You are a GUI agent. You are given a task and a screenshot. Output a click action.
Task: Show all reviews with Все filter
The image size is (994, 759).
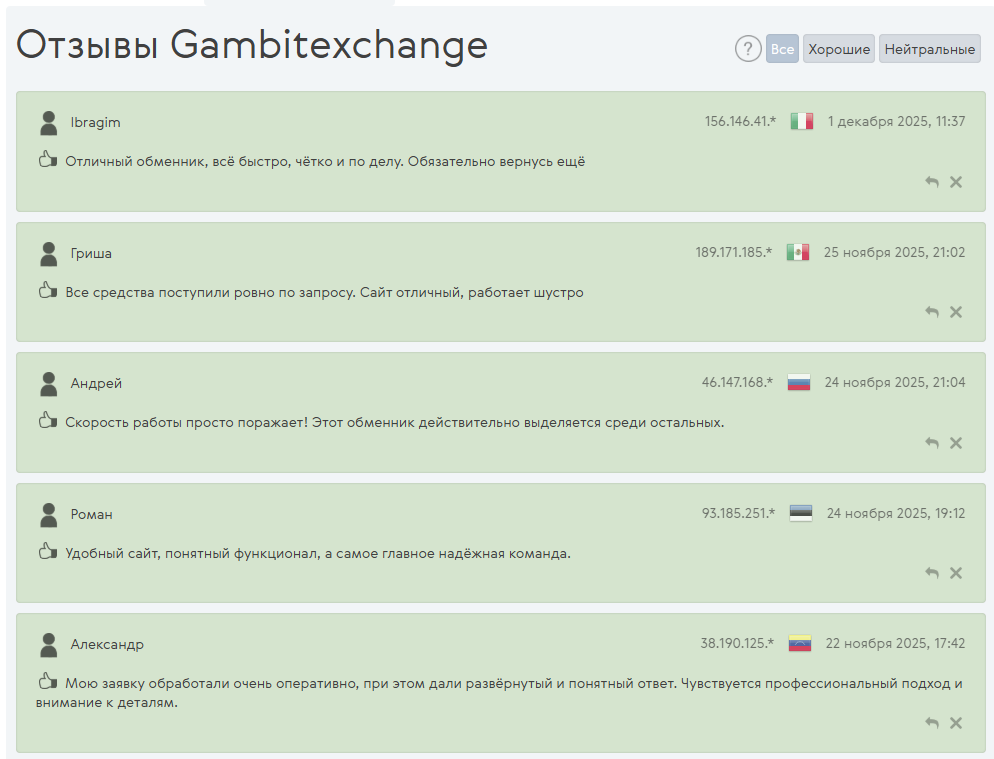782,49
